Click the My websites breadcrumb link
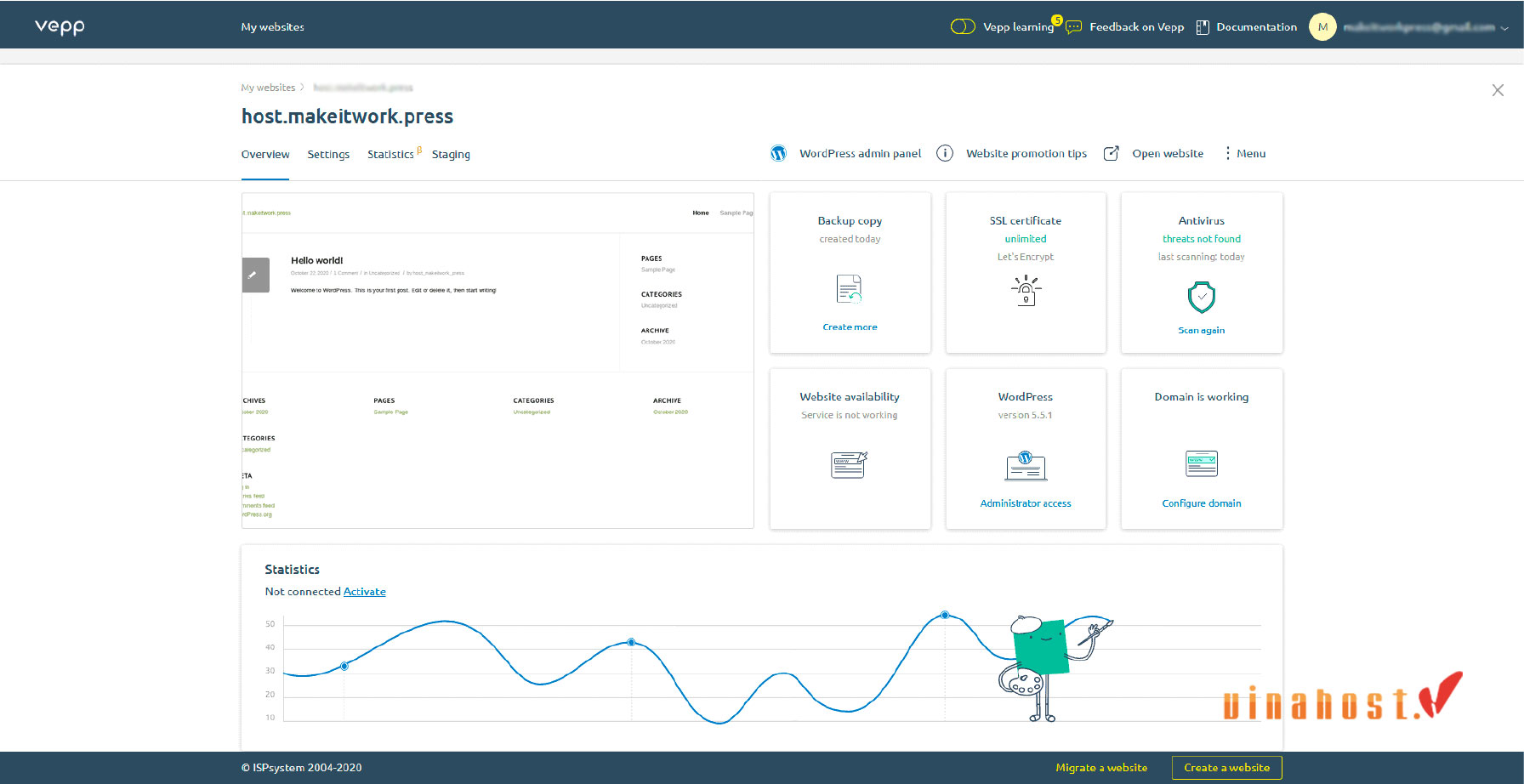The width and height of the screenshot is (1524, 784). pyautogui.click(x=268, y=88)
